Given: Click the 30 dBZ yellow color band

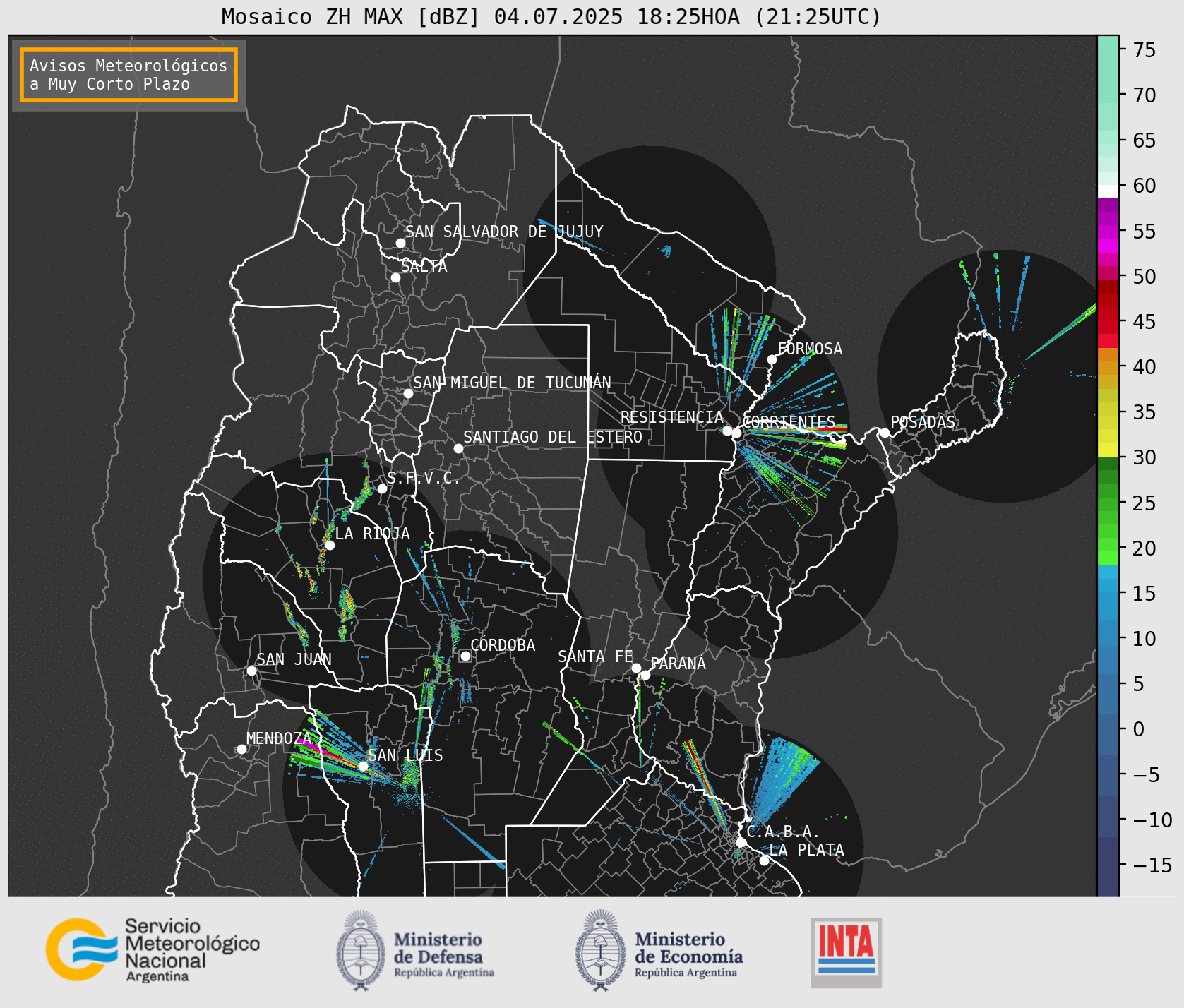Looking at the screenshot, I should tap(1108, 450).
